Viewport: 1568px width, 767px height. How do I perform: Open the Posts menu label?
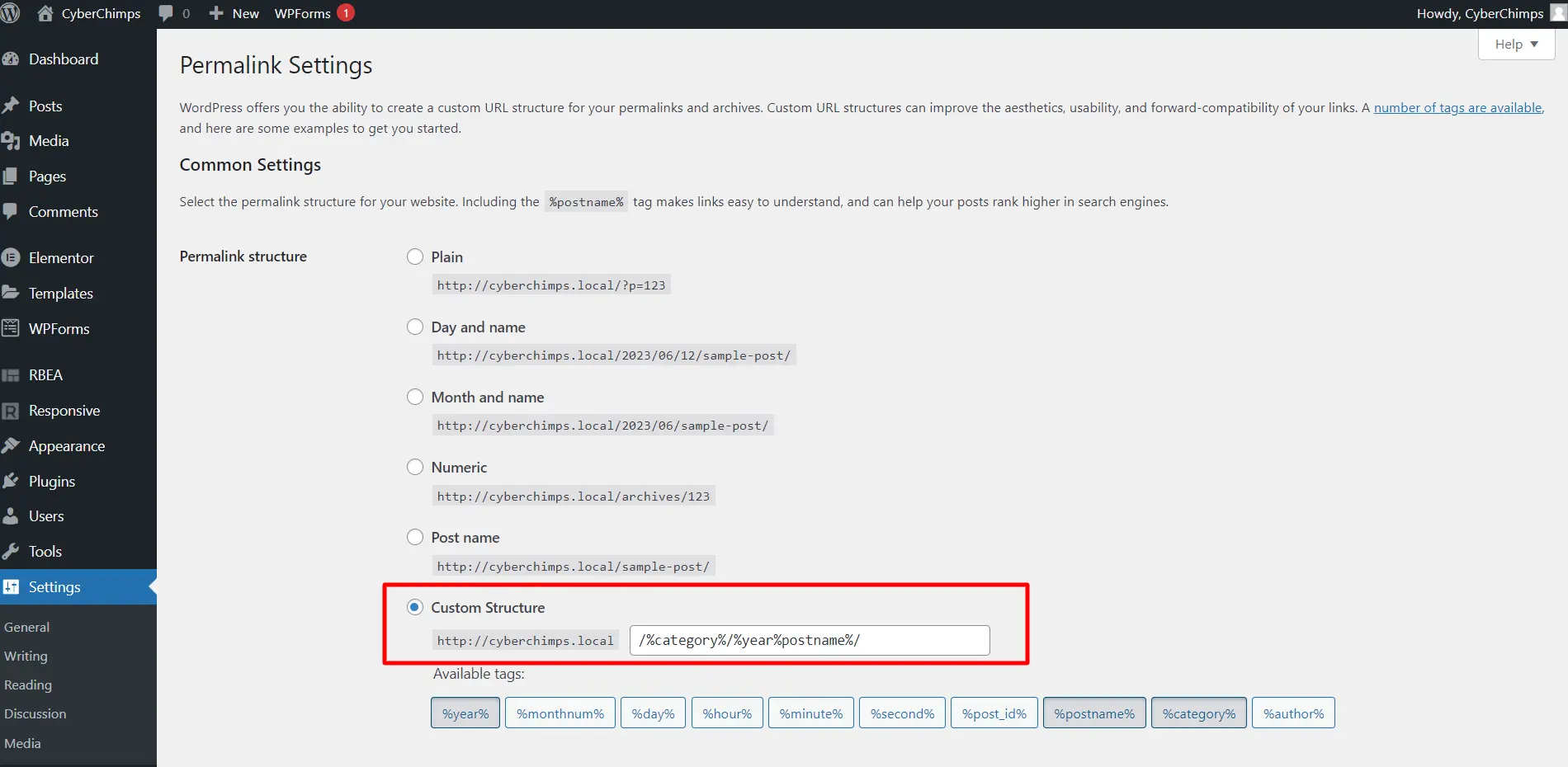[x=45, y=106]
